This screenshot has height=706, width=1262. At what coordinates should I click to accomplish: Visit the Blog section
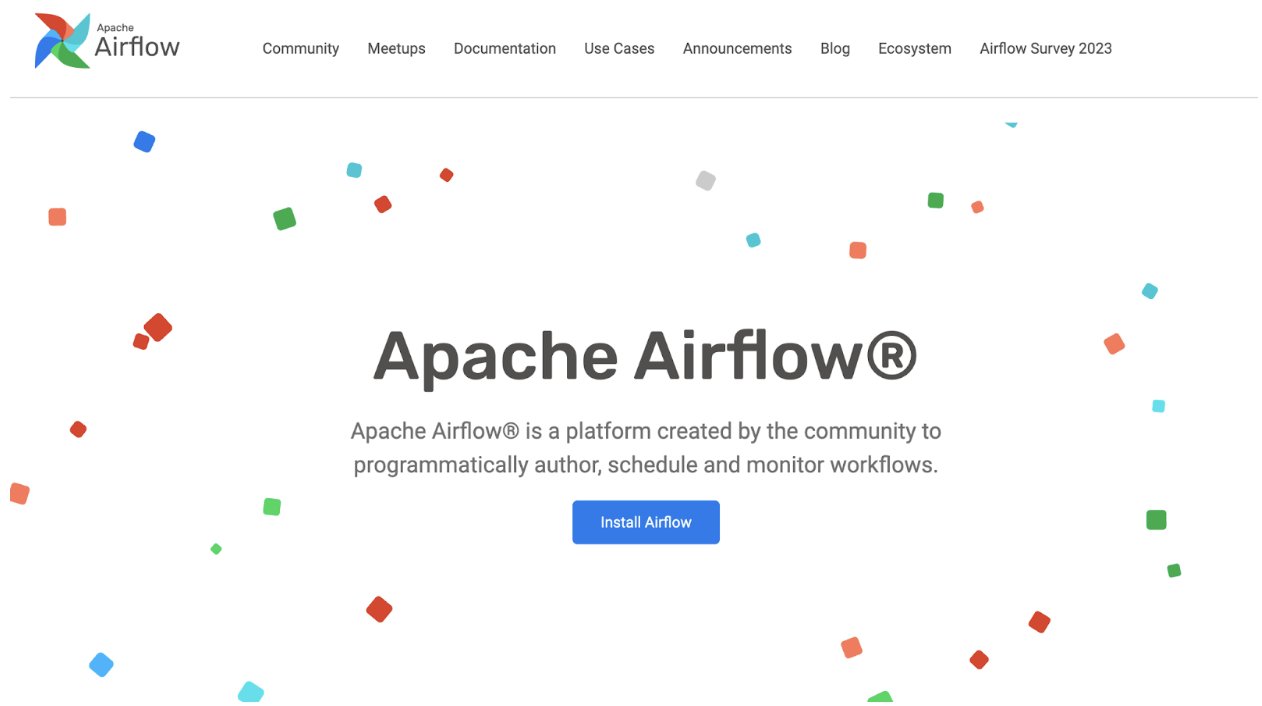[835, 48]
